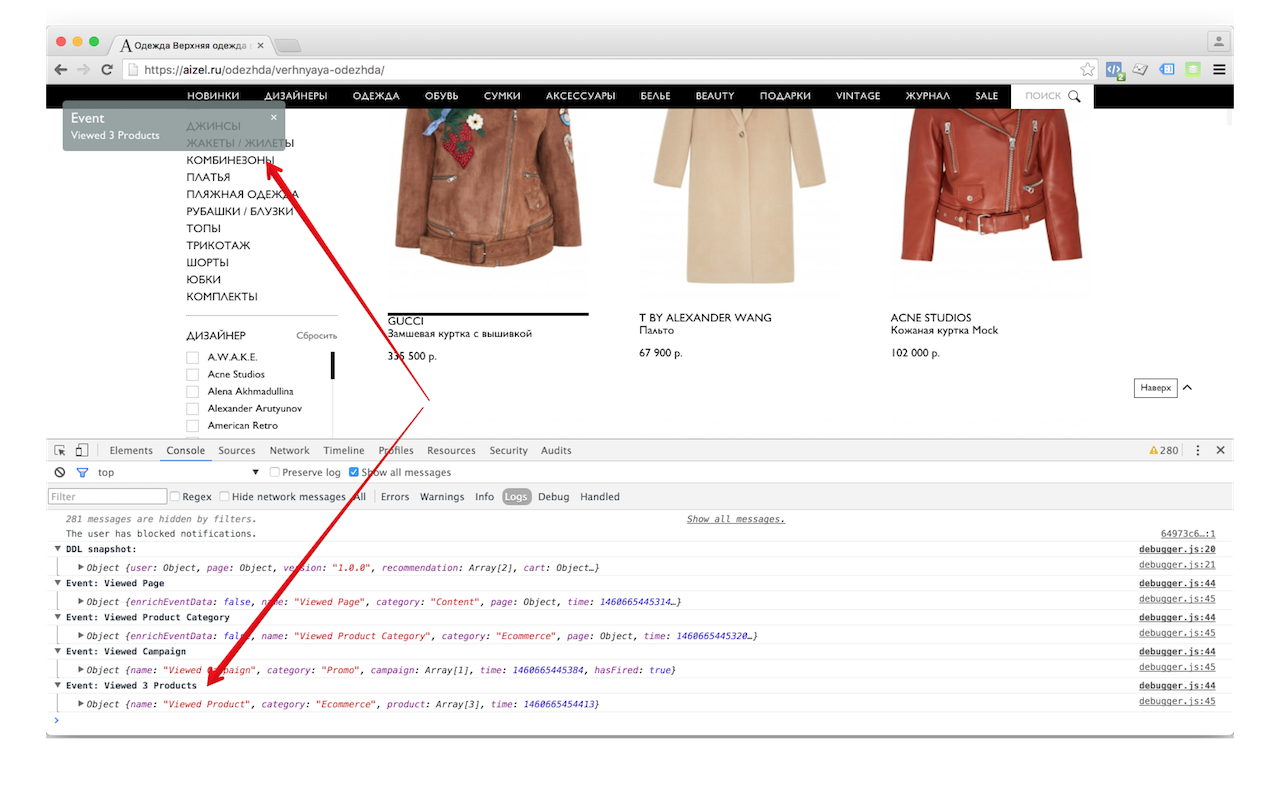
Task: Expand the Object under DDL snapshot
Action: point(81,567)
